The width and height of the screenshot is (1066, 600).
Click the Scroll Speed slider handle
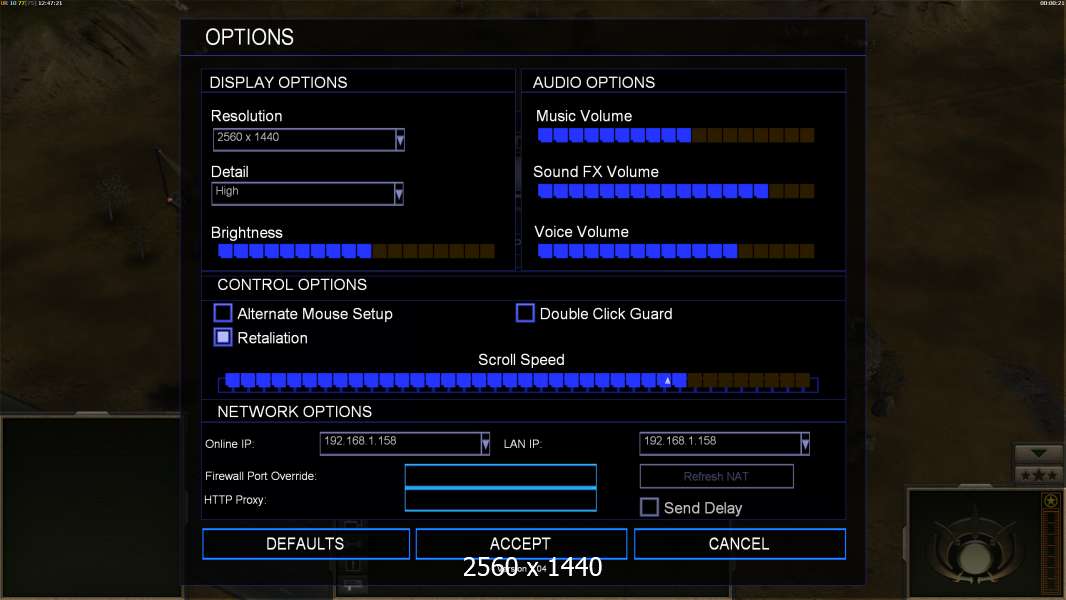pyautogui.click(x=668, y=381)
